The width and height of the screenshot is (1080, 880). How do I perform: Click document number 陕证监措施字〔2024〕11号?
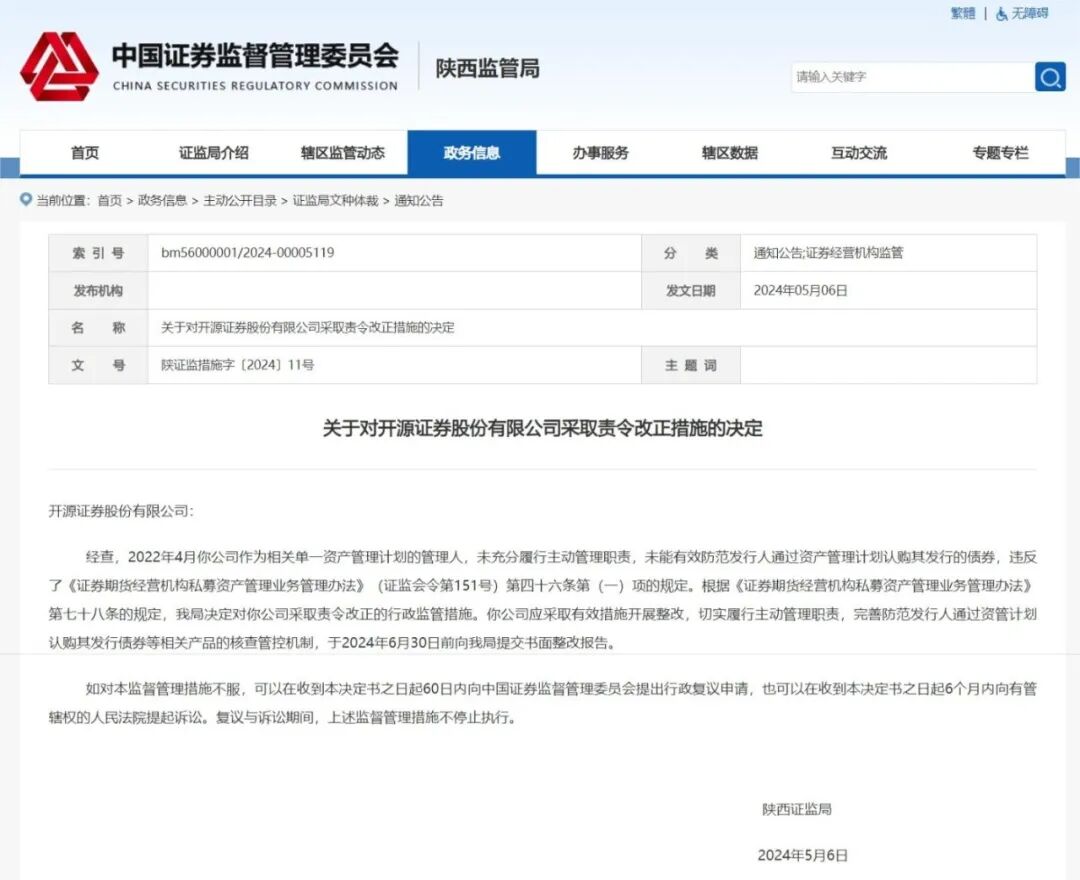238,364
